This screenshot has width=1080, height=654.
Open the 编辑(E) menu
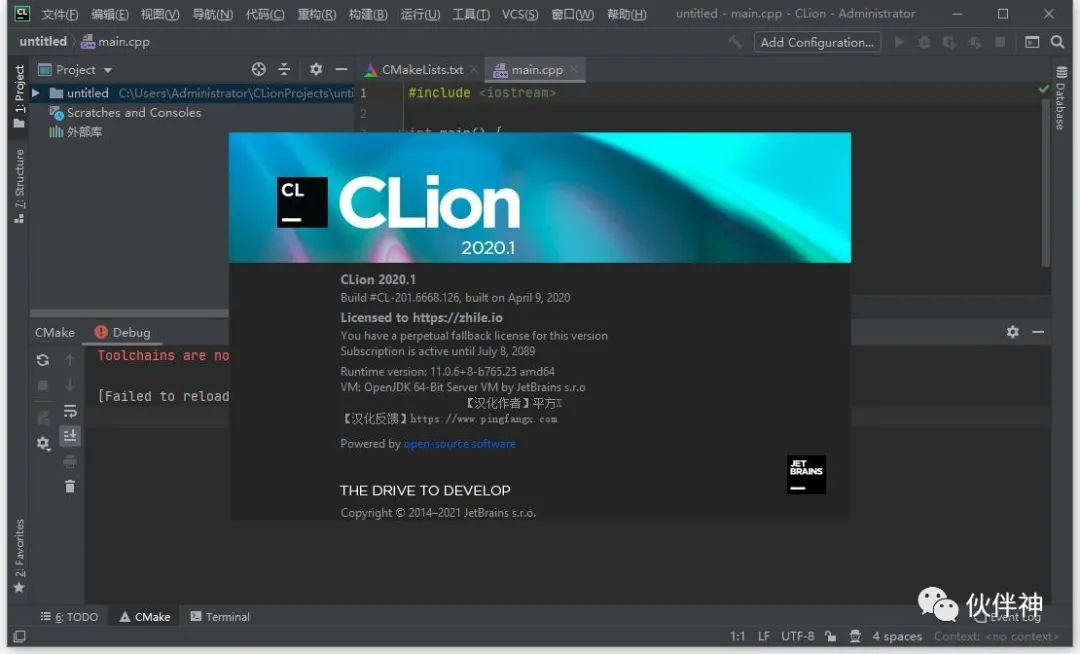click(110, 14)
